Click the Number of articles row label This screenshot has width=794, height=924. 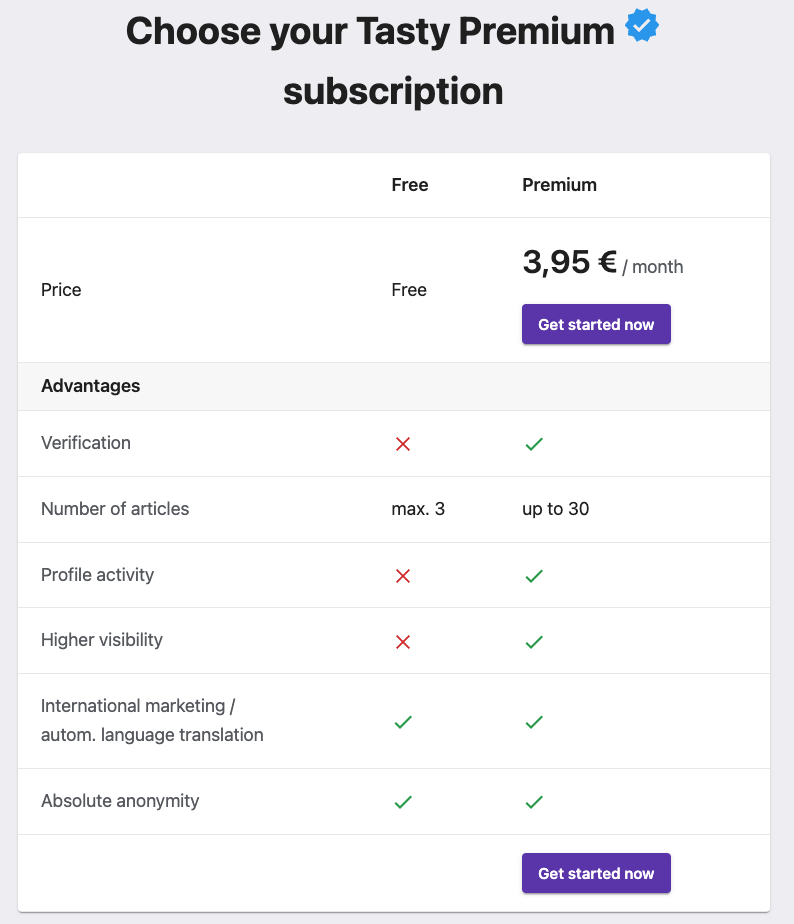tap(115, 509)
